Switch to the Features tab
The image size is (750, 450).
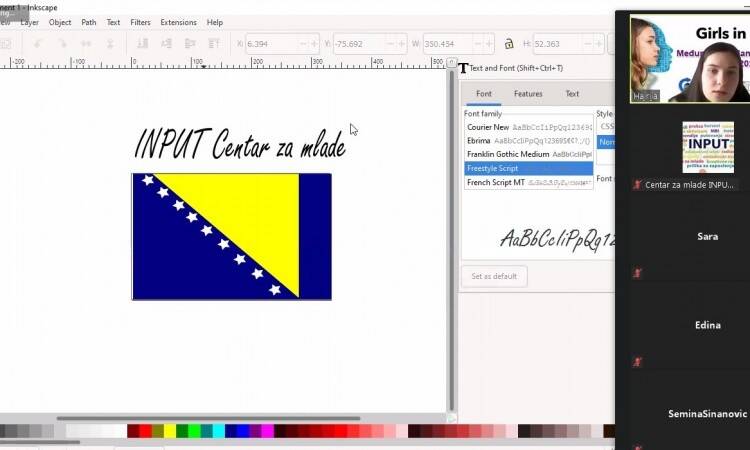coord(528,94)
